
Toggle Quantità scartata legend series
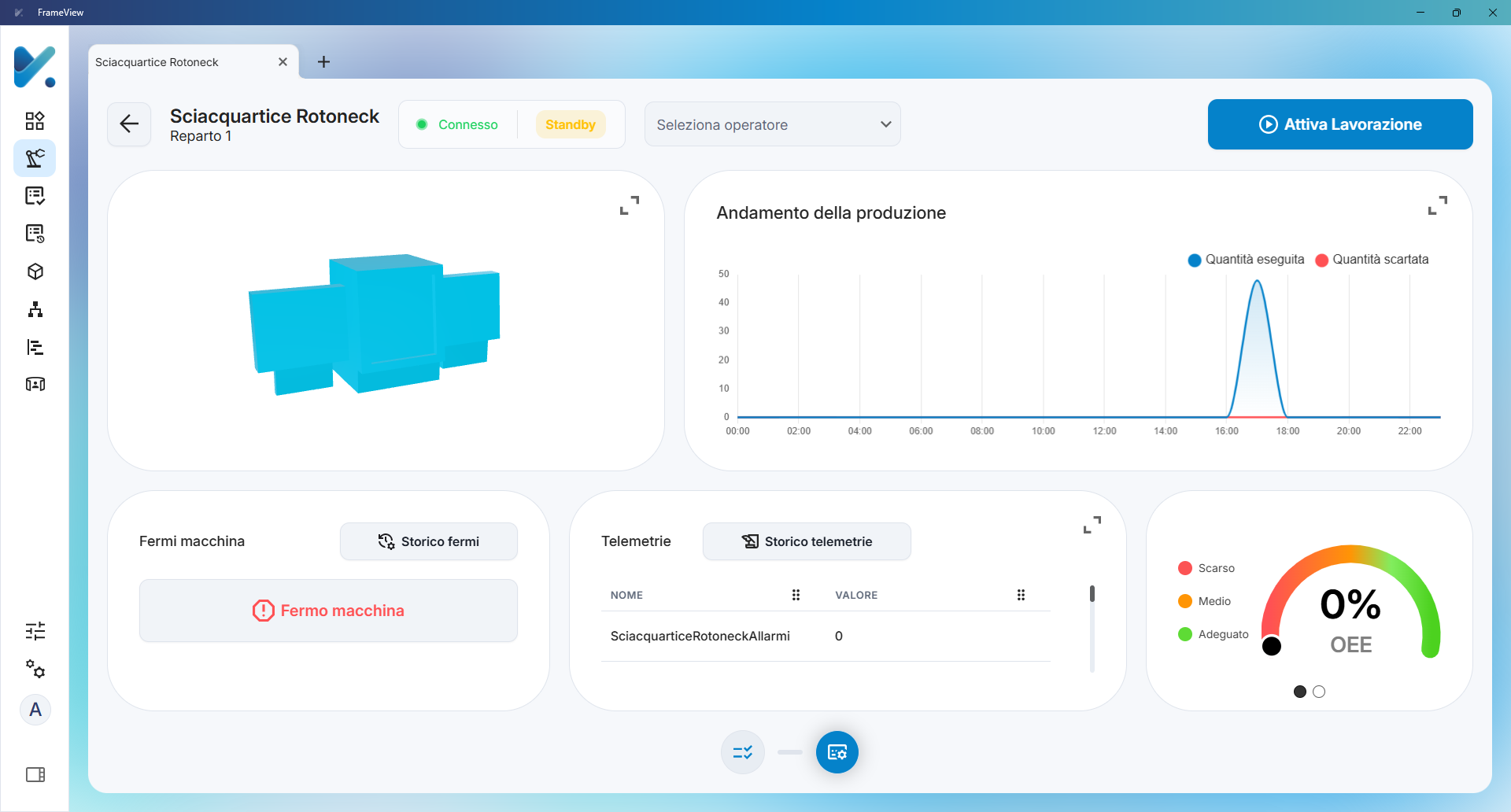pos(1372,260)
